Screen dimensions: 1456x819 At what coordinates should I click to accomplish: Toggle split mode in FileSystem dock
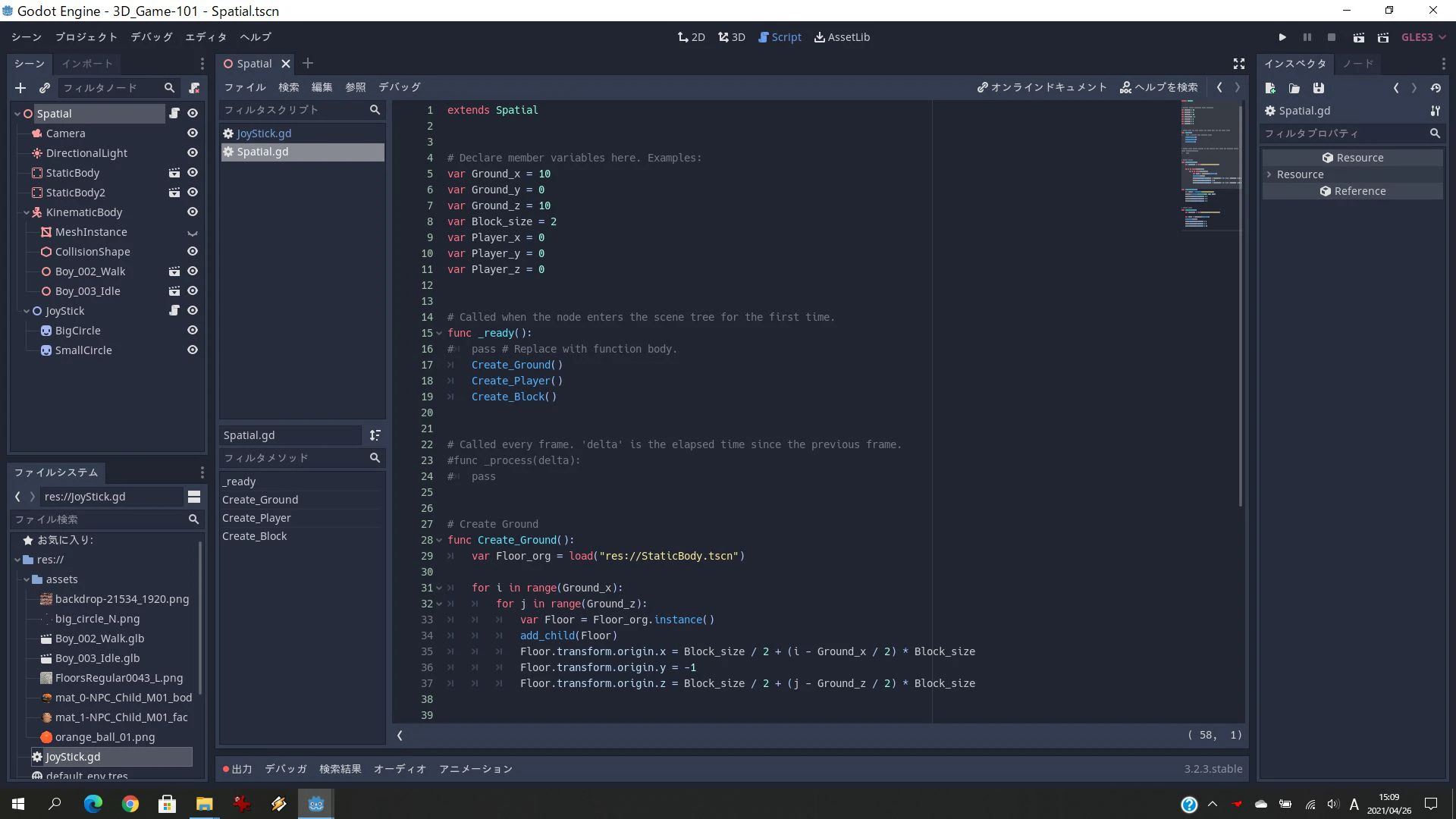pyautogui.click(x=194, y=497)
